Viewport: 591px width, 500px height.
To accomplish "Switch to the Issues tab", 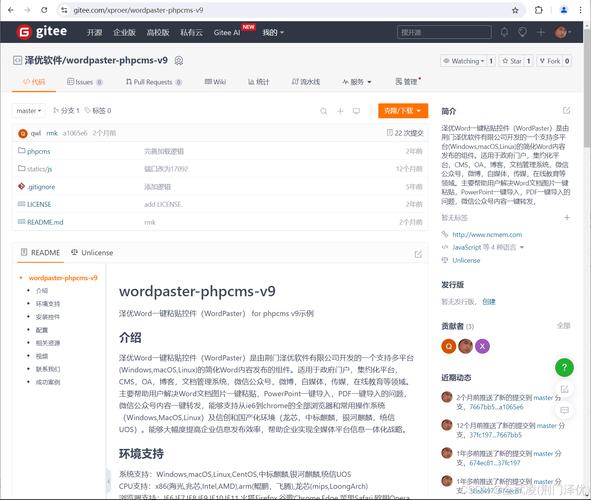I will 85,82.
